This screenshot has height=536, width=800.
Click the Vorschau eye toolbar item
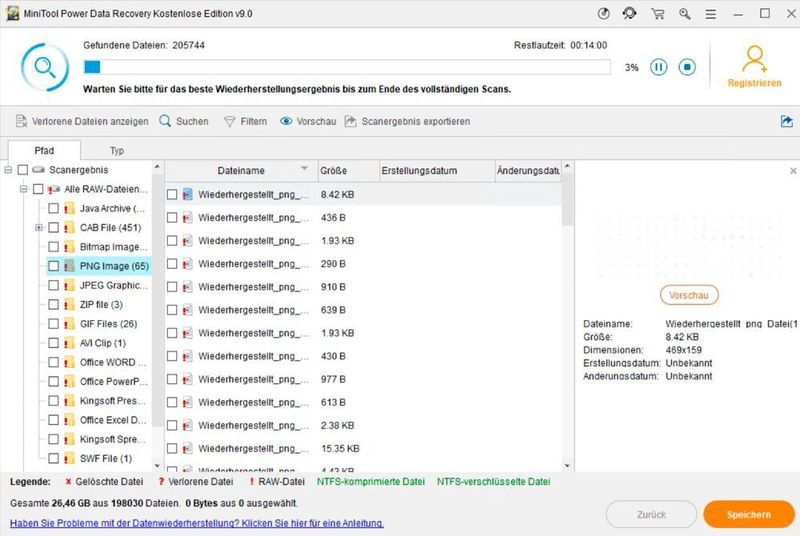tap(308, 121)
